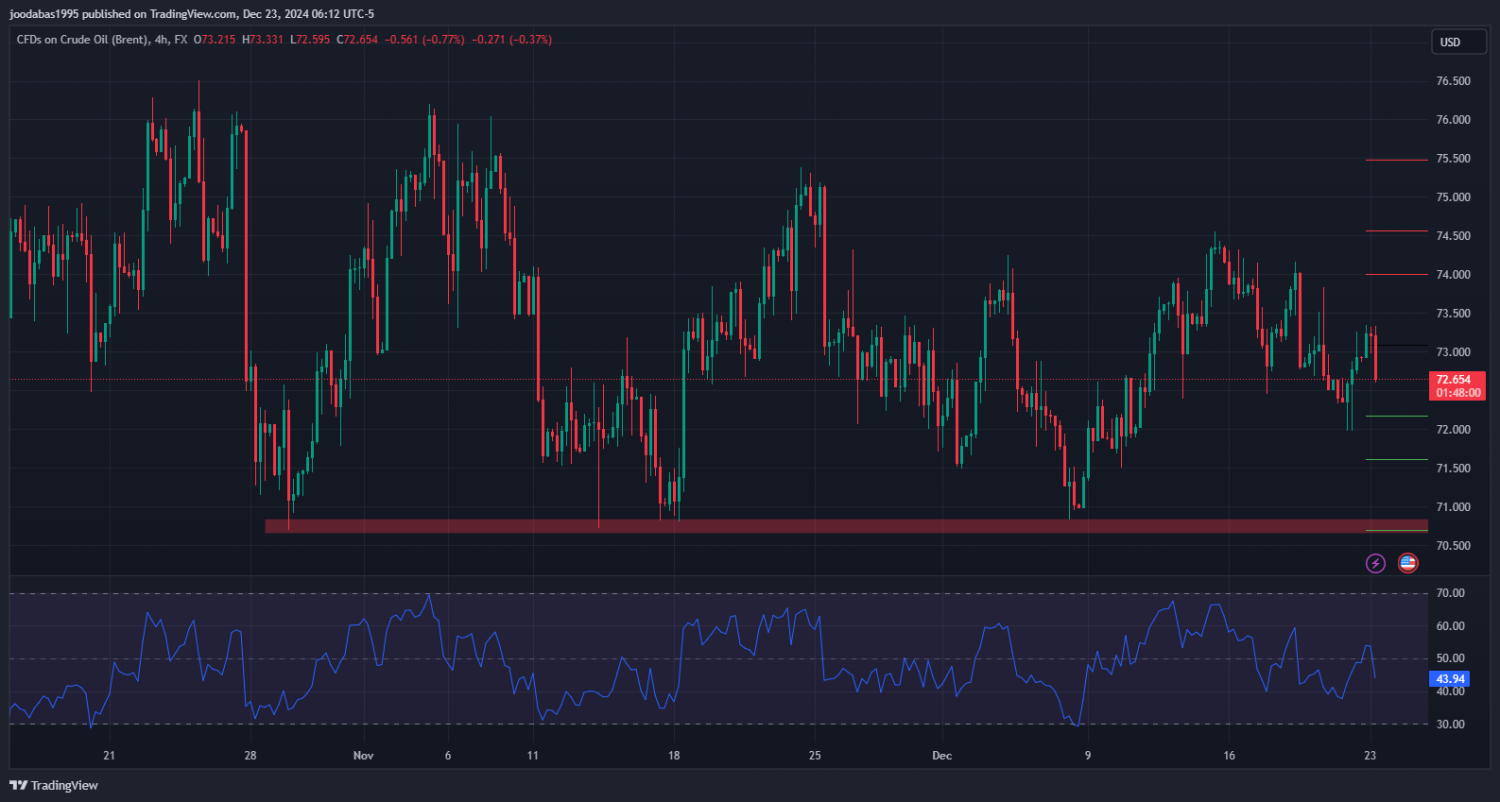Viewport: 1500px width, 802px height.
Task: Click the TradingView logo at bottom left
Action: pyautogui.click(x=54, y=786)
